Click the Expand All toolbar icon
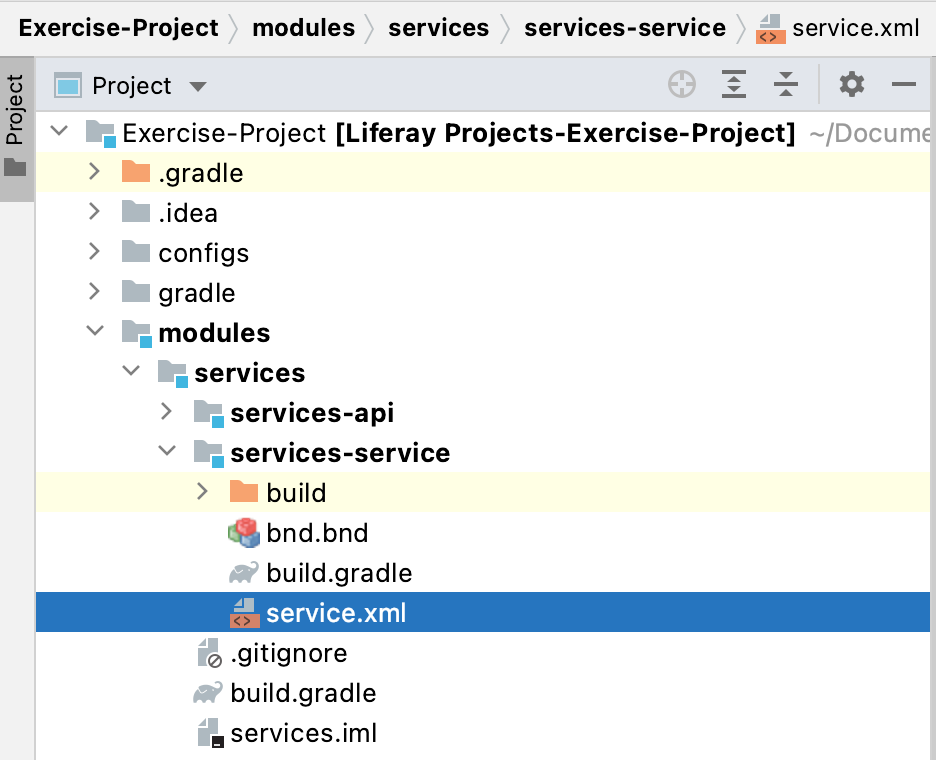Image resolution: width=936 pixels, height=760 pixels. click(734, 84)
